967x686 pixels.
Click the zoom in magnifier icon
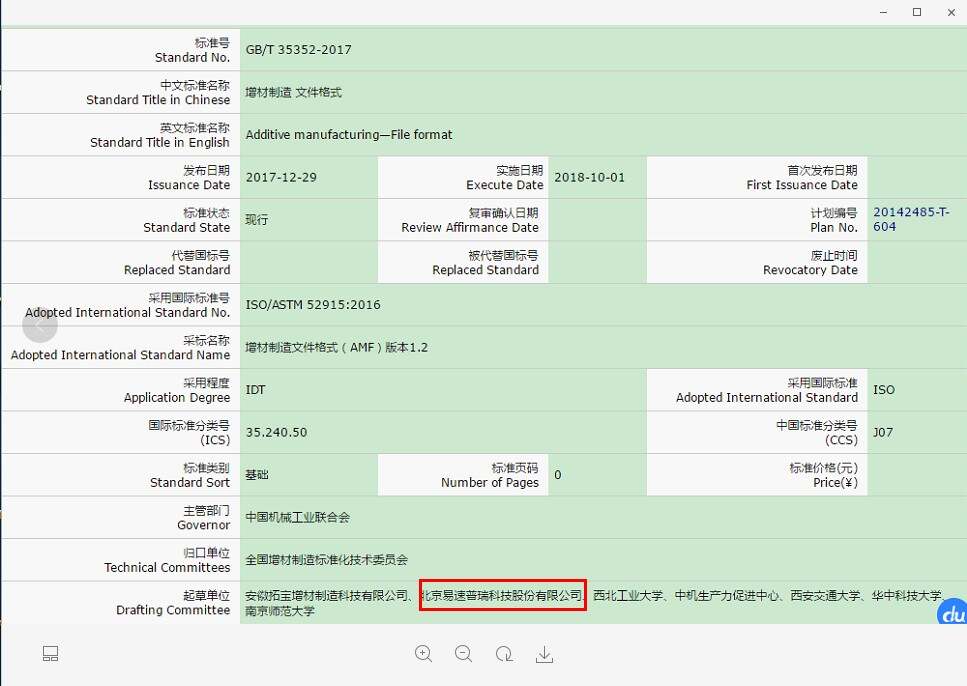(423, 654)
